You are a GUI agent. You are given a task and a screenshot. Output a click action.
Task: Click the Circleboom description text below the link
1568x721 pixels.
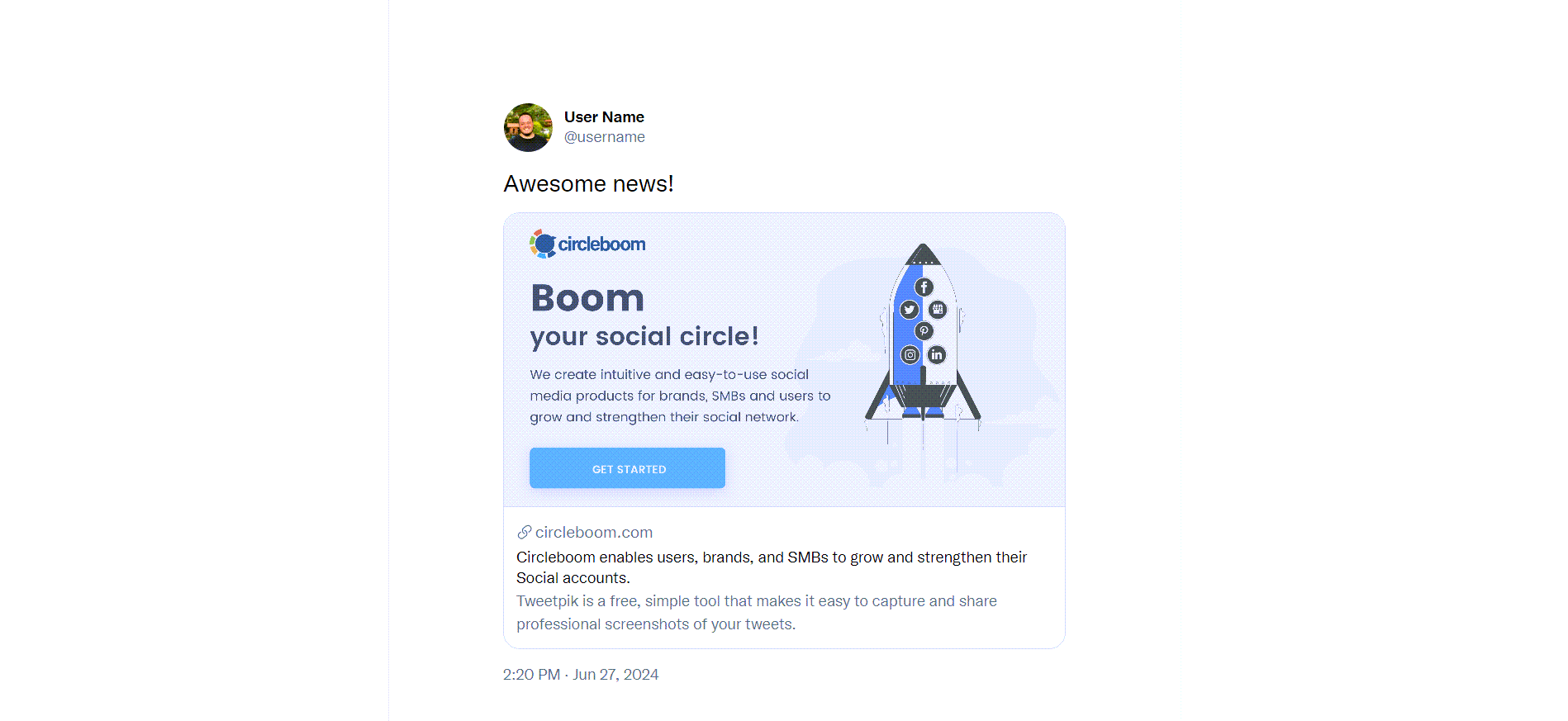[x=771, y=567]
